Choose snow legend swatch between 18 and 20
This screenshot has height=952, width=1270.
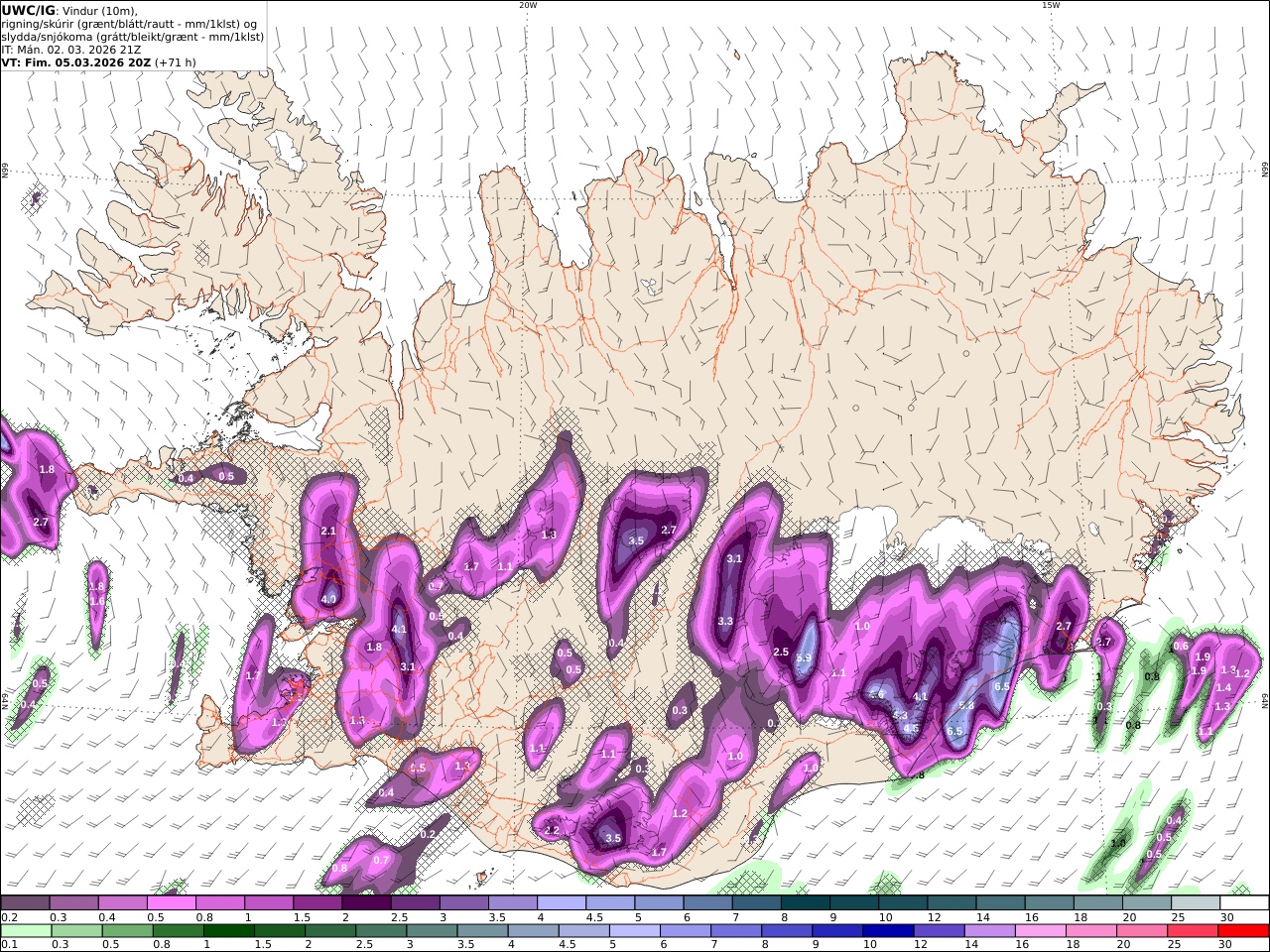(x=1096, y=902)
